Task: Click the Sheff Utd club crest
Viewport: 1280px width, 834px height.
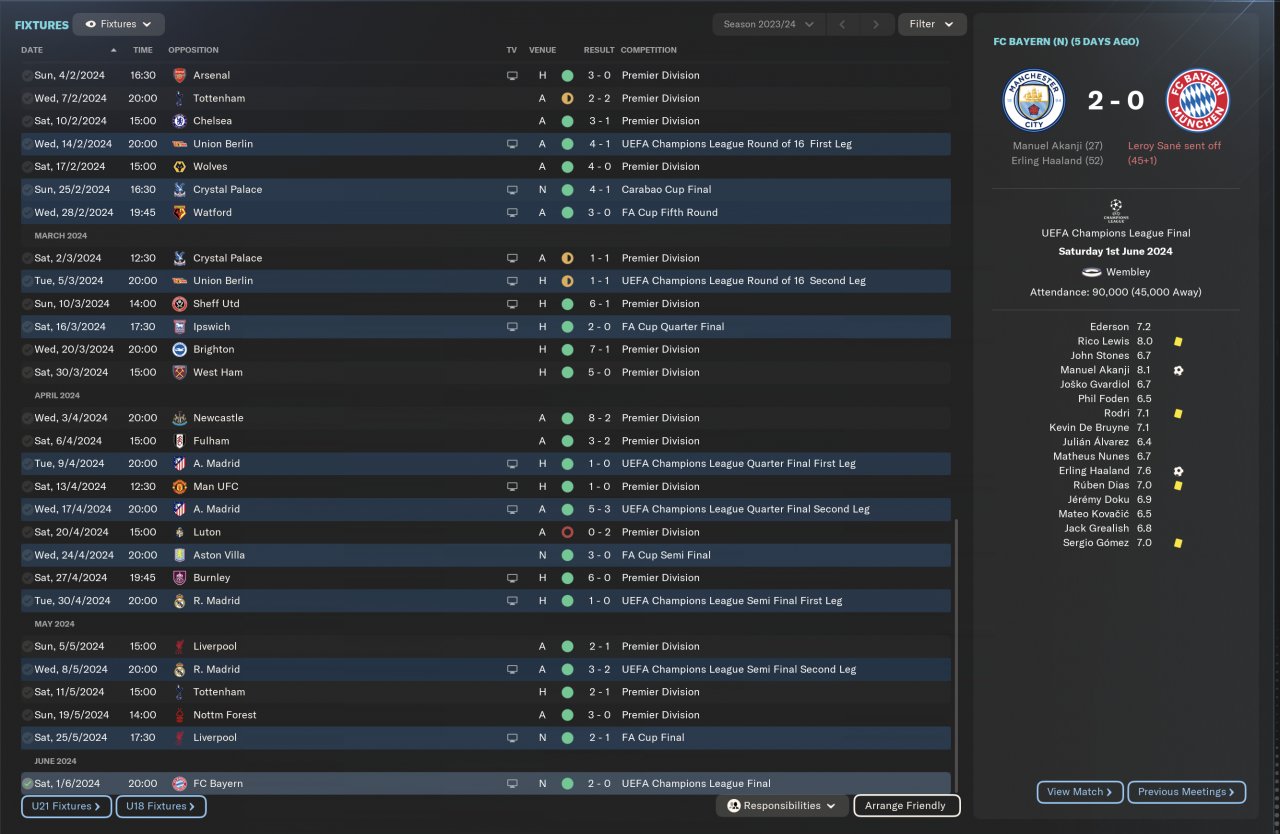Action: click(179, 304)
